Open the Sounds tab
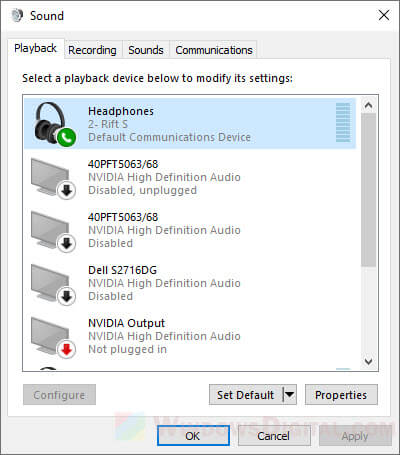Image resolution: width=400 pixels, height=455 pixels. 146,50
